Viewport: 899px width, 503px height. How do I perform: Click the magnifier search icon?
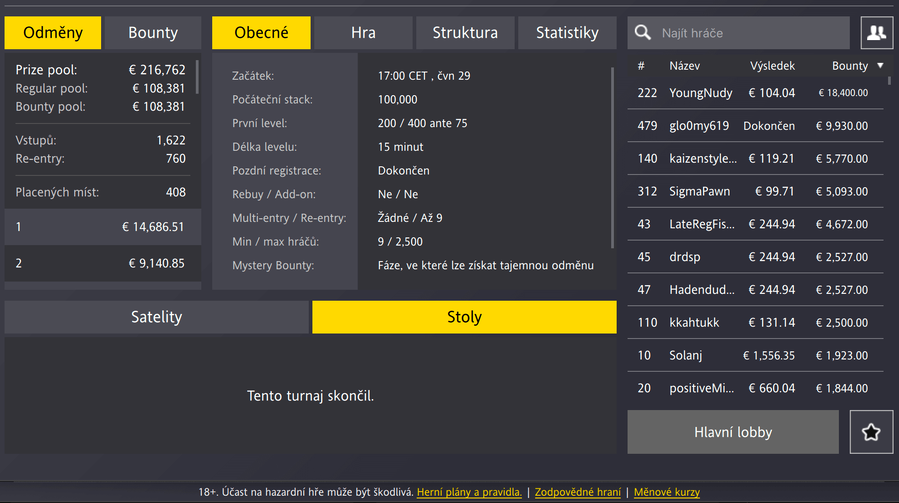pos(643,33)
